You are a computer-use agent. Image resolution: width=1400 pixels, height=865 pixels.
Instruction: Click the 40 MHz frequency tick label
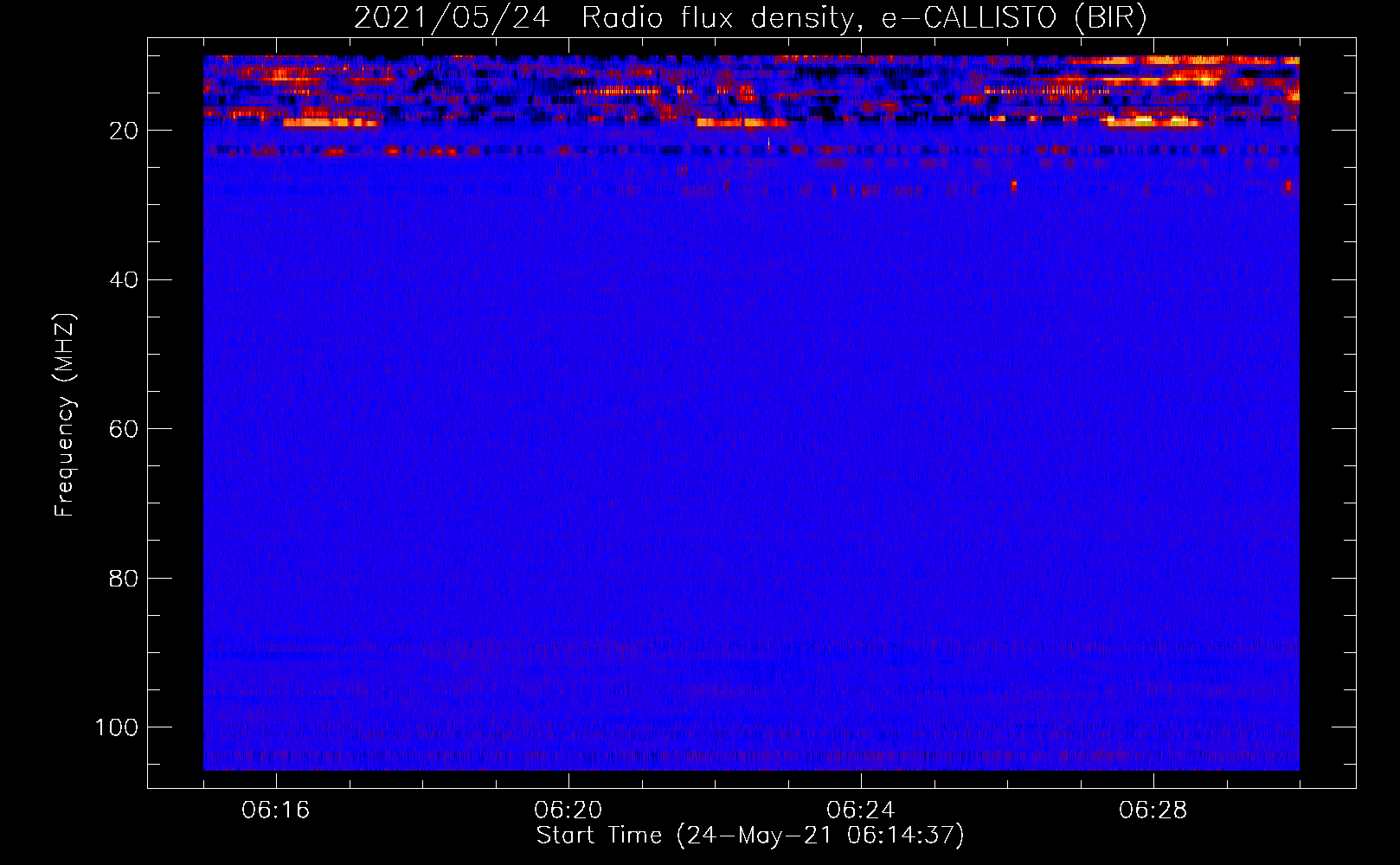pos(124,280)
